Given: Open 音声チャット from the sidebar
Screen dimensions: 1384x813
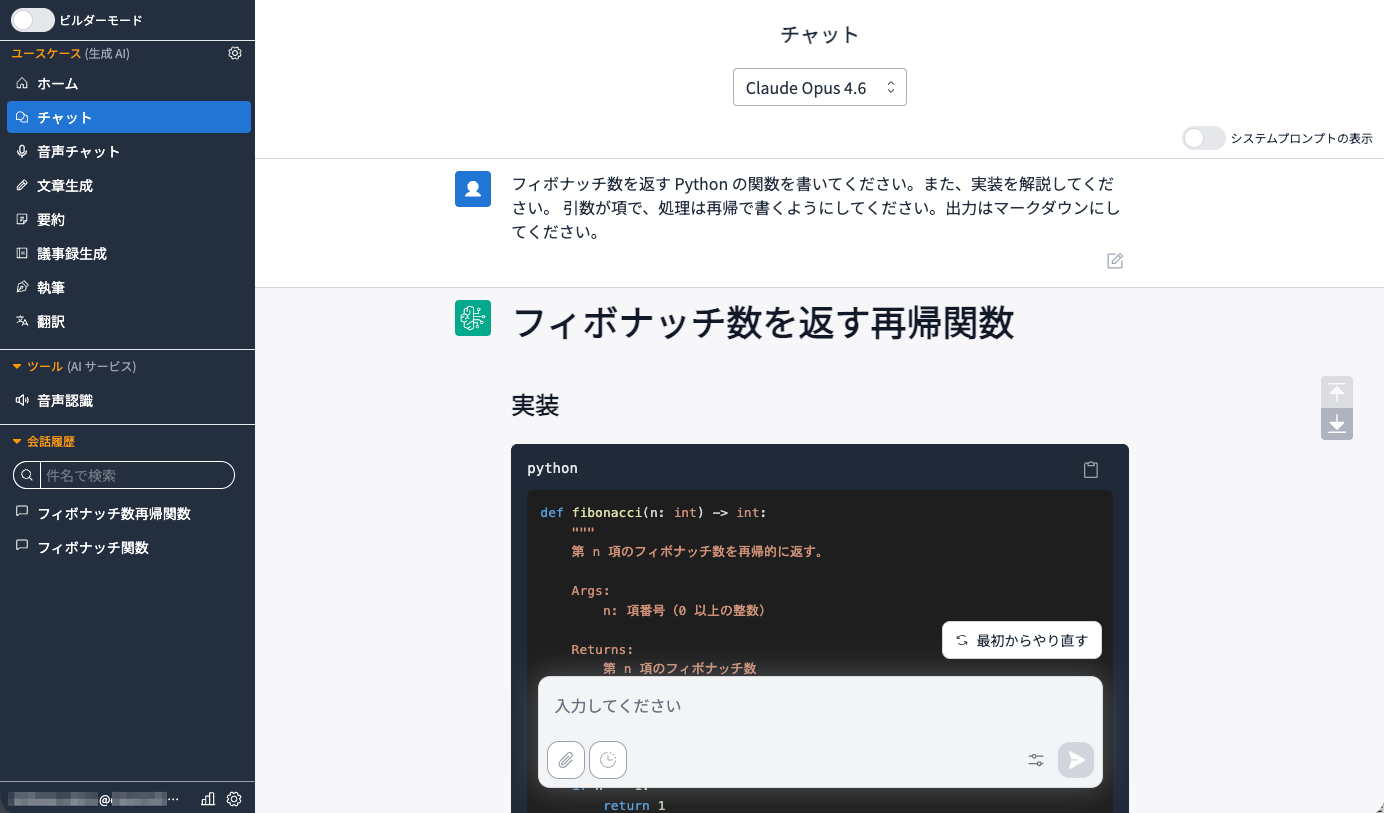Looking at the screenshot, I should [128, 152].
